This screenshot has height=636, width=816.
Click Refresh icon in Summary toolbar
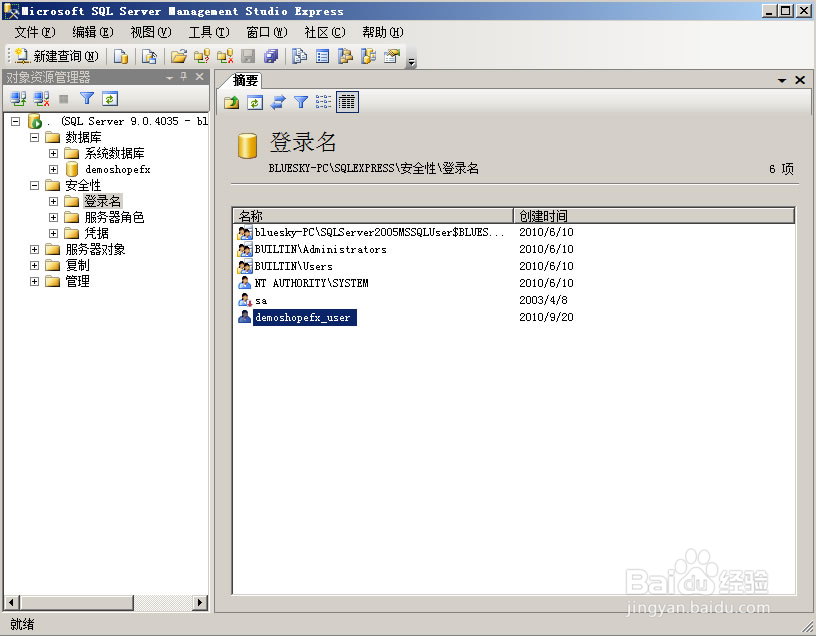[x=254, y=102]
